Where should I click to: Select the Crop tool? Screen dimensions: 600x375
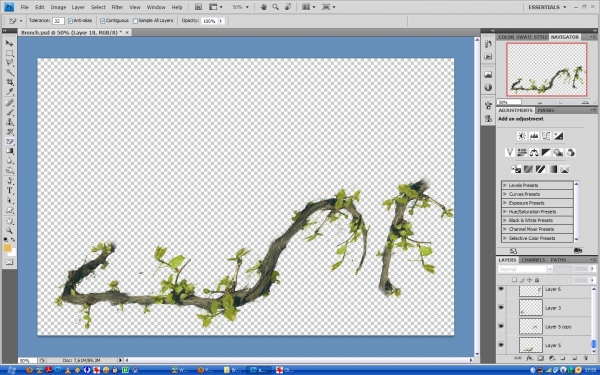(10, 82)
